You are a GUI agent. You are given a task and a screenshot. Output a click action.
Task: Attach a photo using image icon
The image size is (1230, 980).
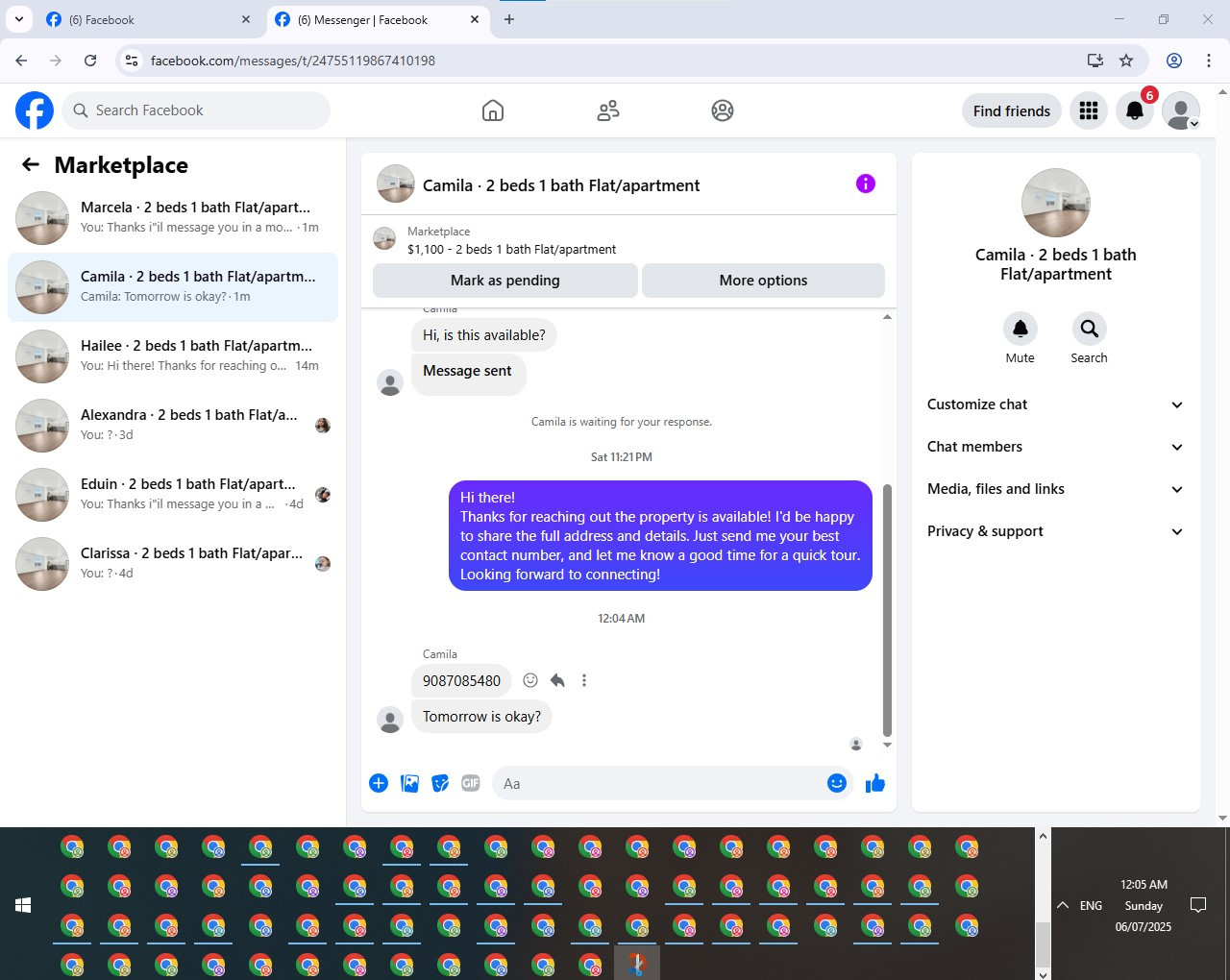coord(409,783)
